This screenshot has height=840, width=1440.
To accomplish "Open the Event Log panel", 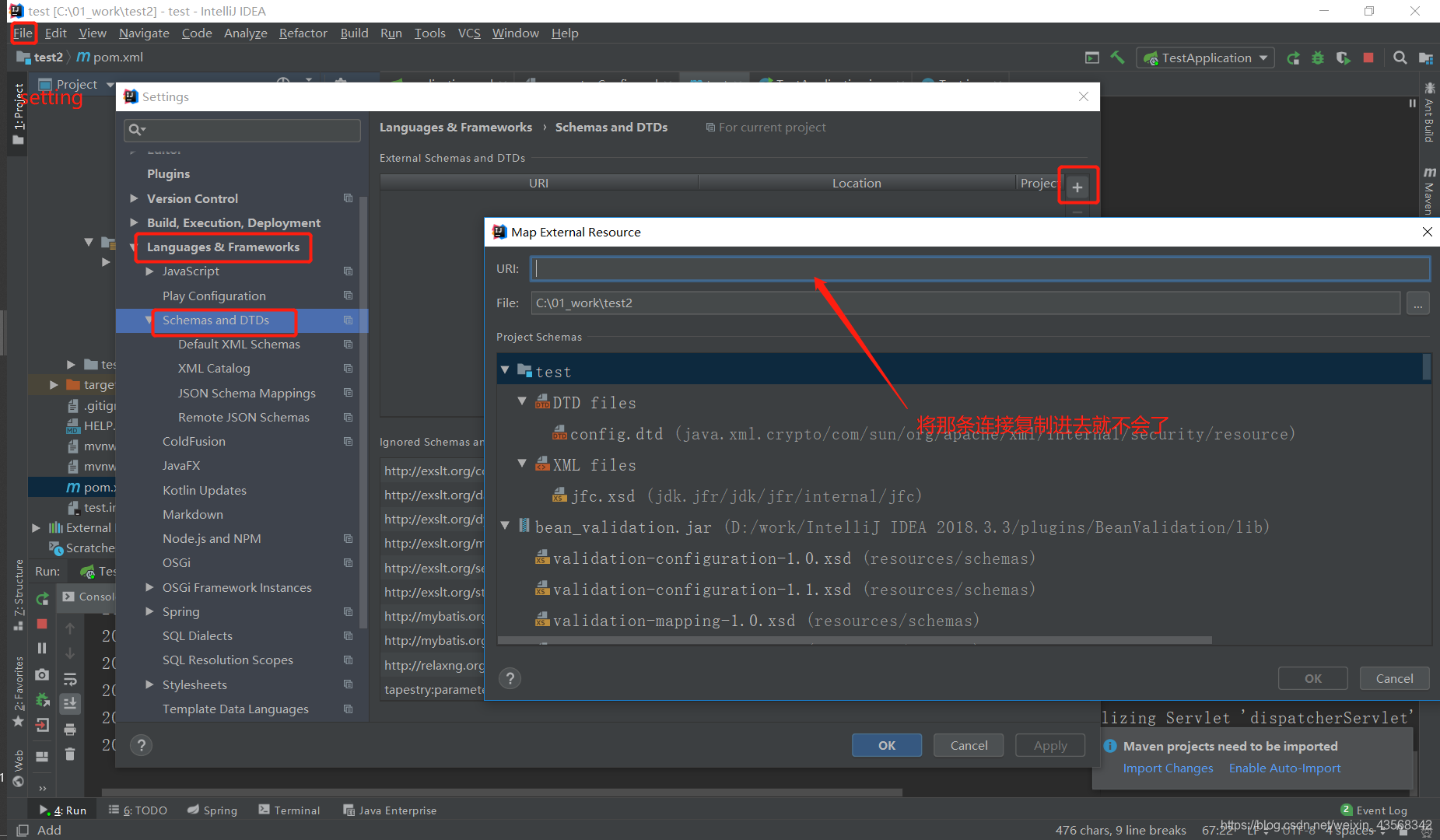I will click(x=1374, y=810).
